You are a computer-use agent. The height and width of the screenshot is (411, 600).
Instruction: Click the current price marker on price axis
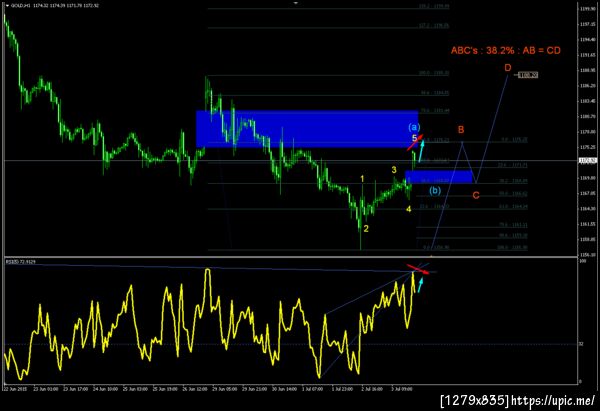[x=588, y=160]
